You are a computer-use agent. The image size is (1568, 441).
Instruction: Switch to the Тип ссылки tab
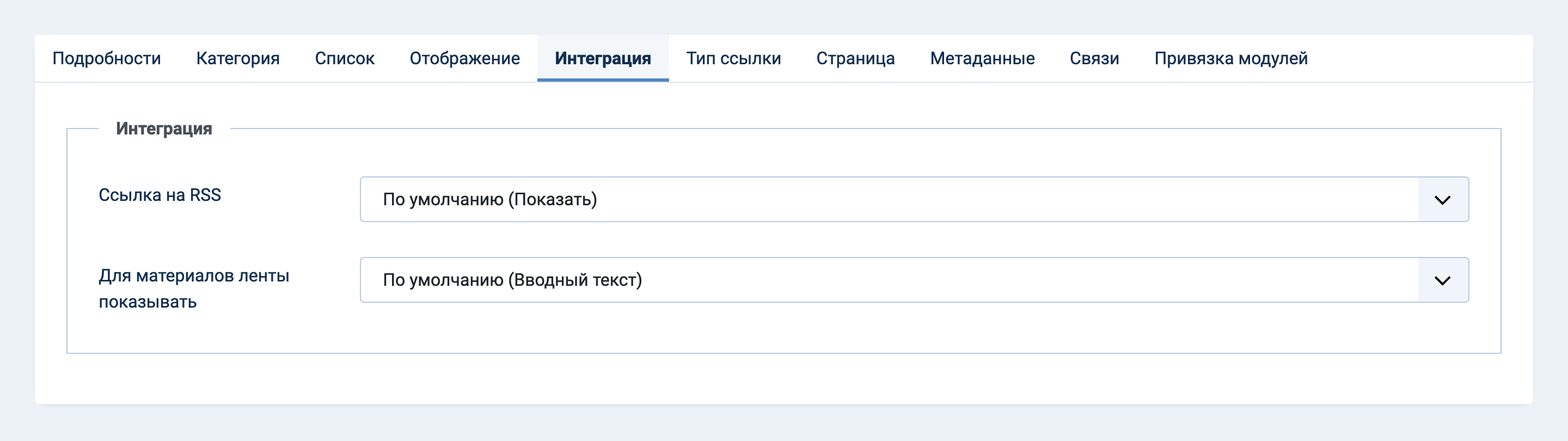tap(733, 58)
